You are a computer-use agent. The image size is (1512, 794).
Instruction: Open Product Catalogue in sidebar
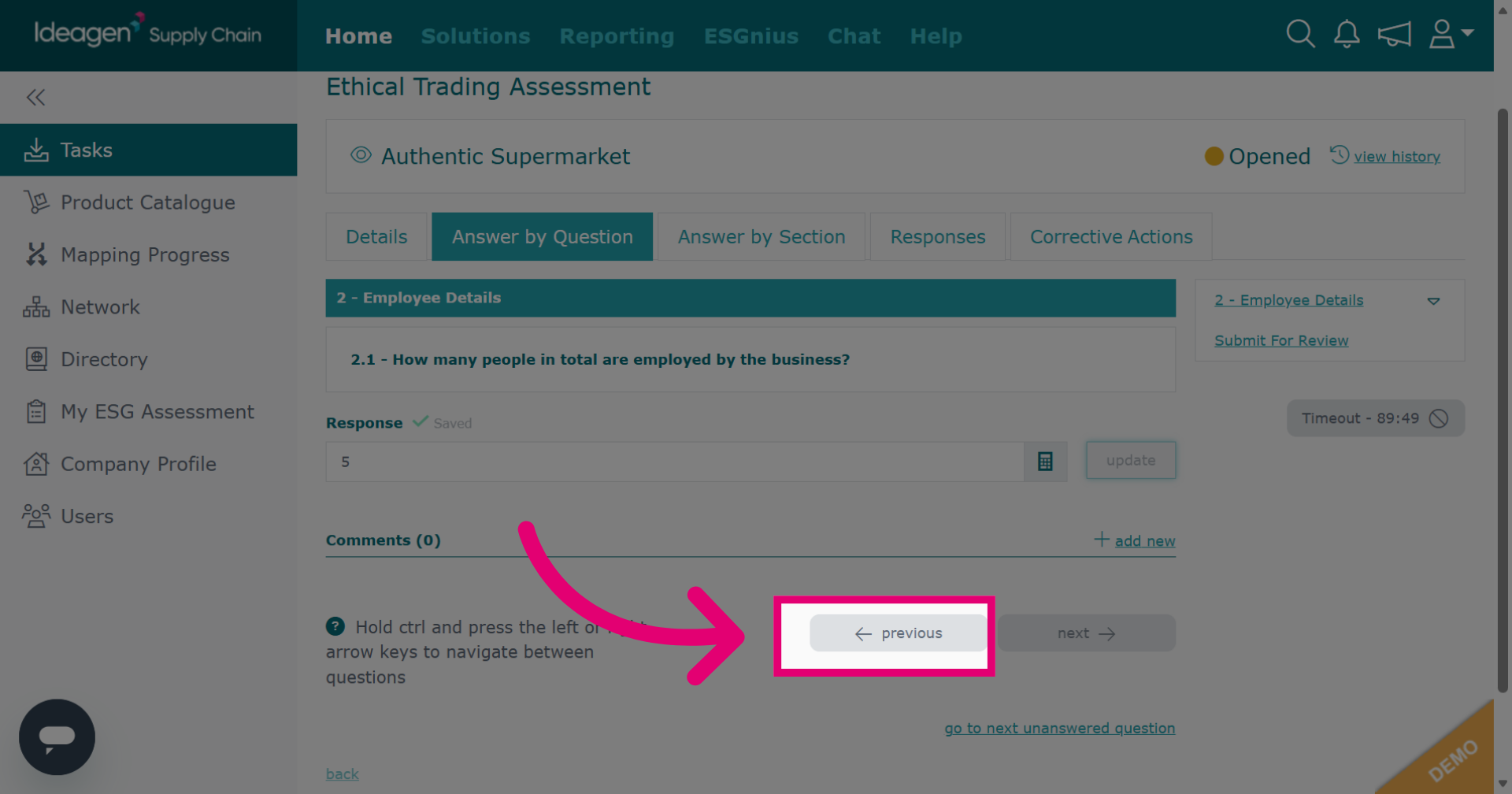[148, 202]
